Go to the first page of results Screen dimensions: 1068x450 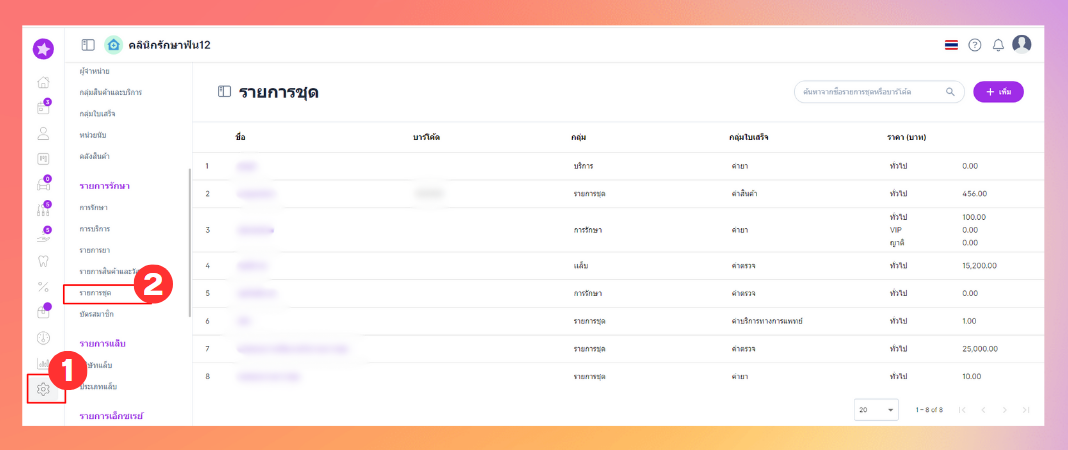(962, 410)
